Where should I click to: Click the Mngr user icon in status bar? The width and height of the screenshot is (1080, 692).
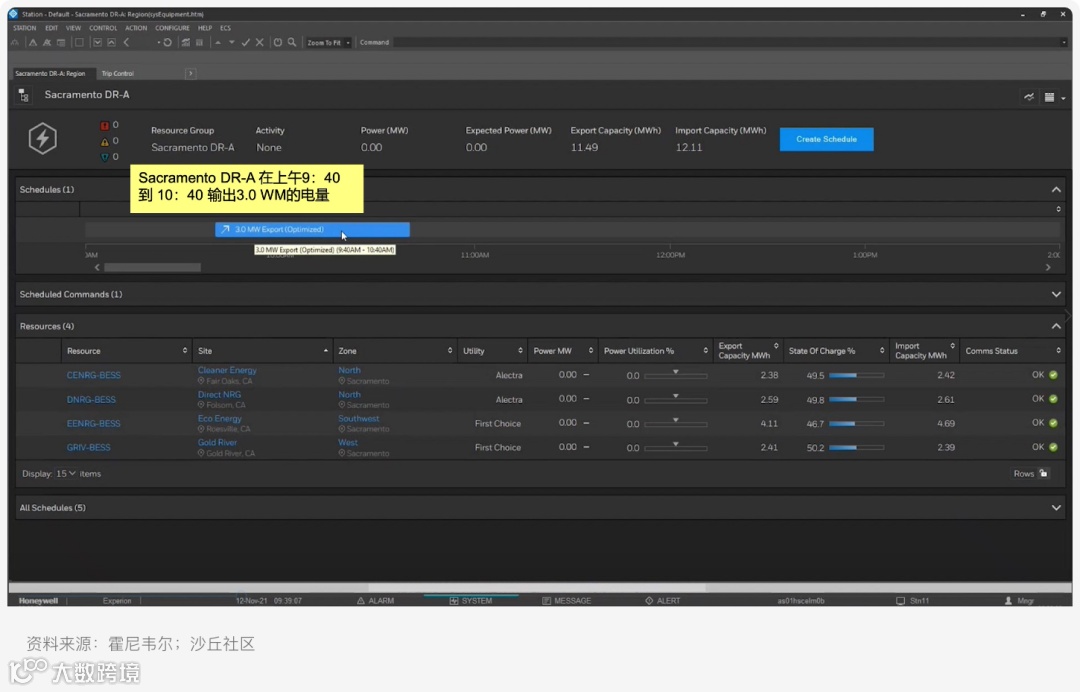coord(1008,601)
